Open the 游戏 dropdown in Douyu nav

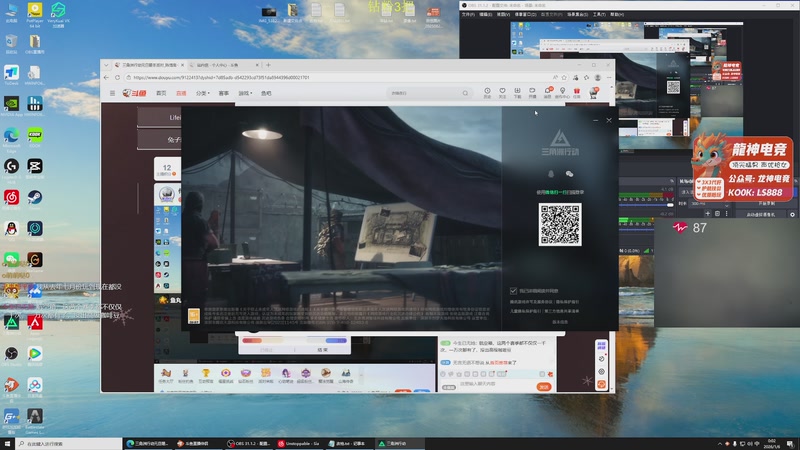245,93
